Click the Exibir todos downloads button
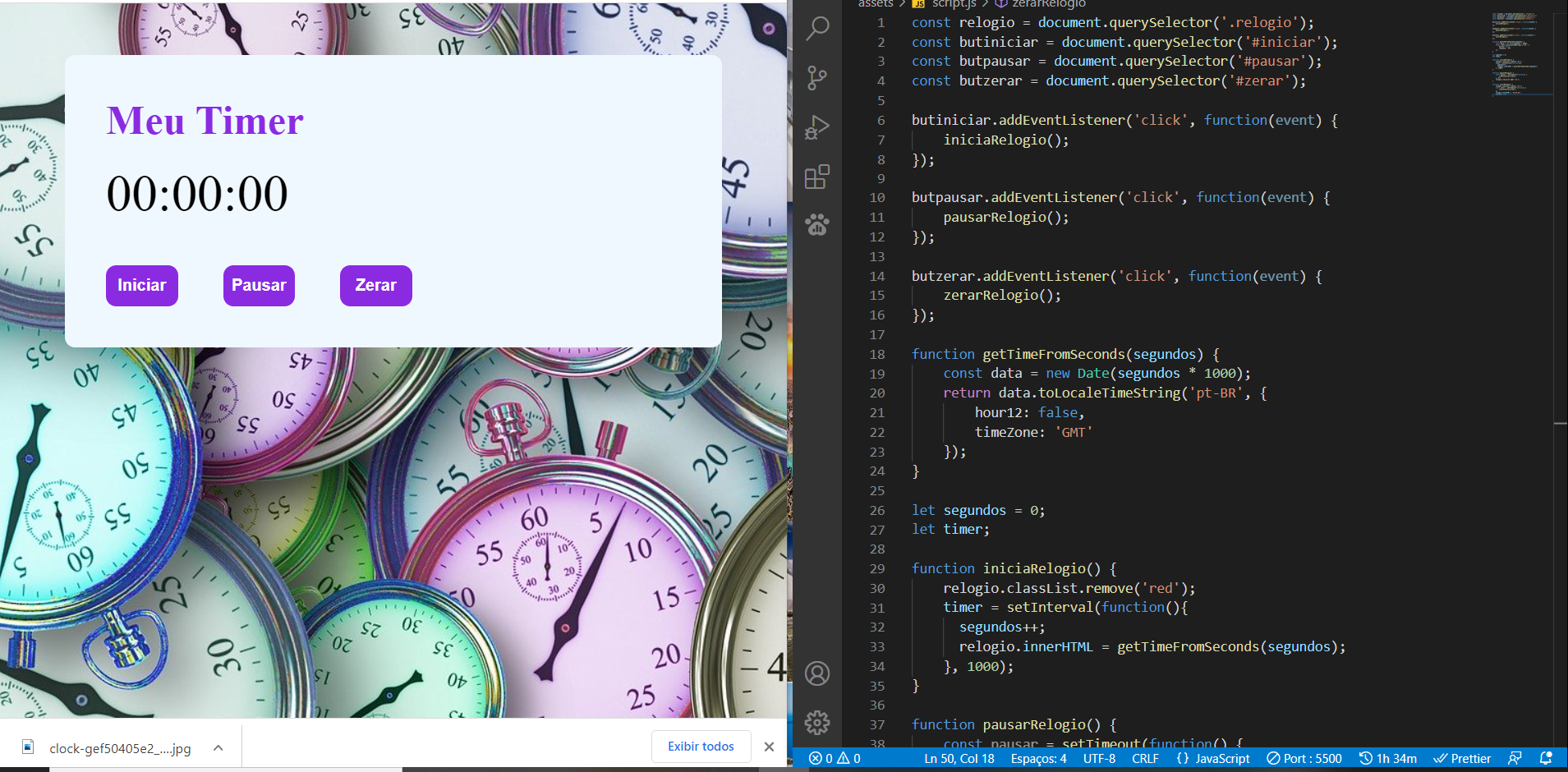The image size is (1568, 772). pyautogui.click(x=701, y=747)
